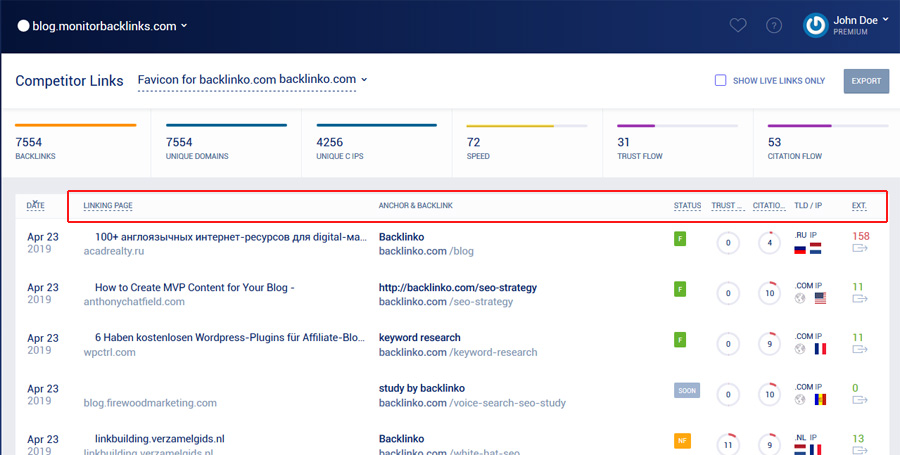This screenshot has width=900, height=455.
Task: Click the green F status icon for acadrealty.ru
Action: [680, 239]
